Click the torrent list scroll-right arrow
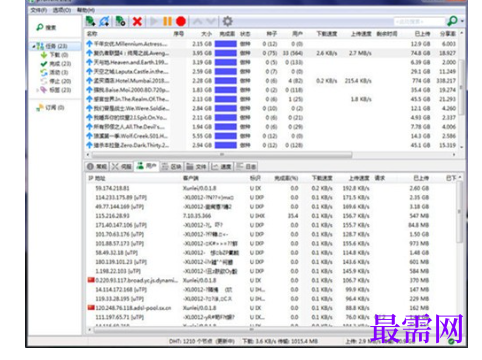Viewport: 482px width, 360px height. (x=454, y=155)
